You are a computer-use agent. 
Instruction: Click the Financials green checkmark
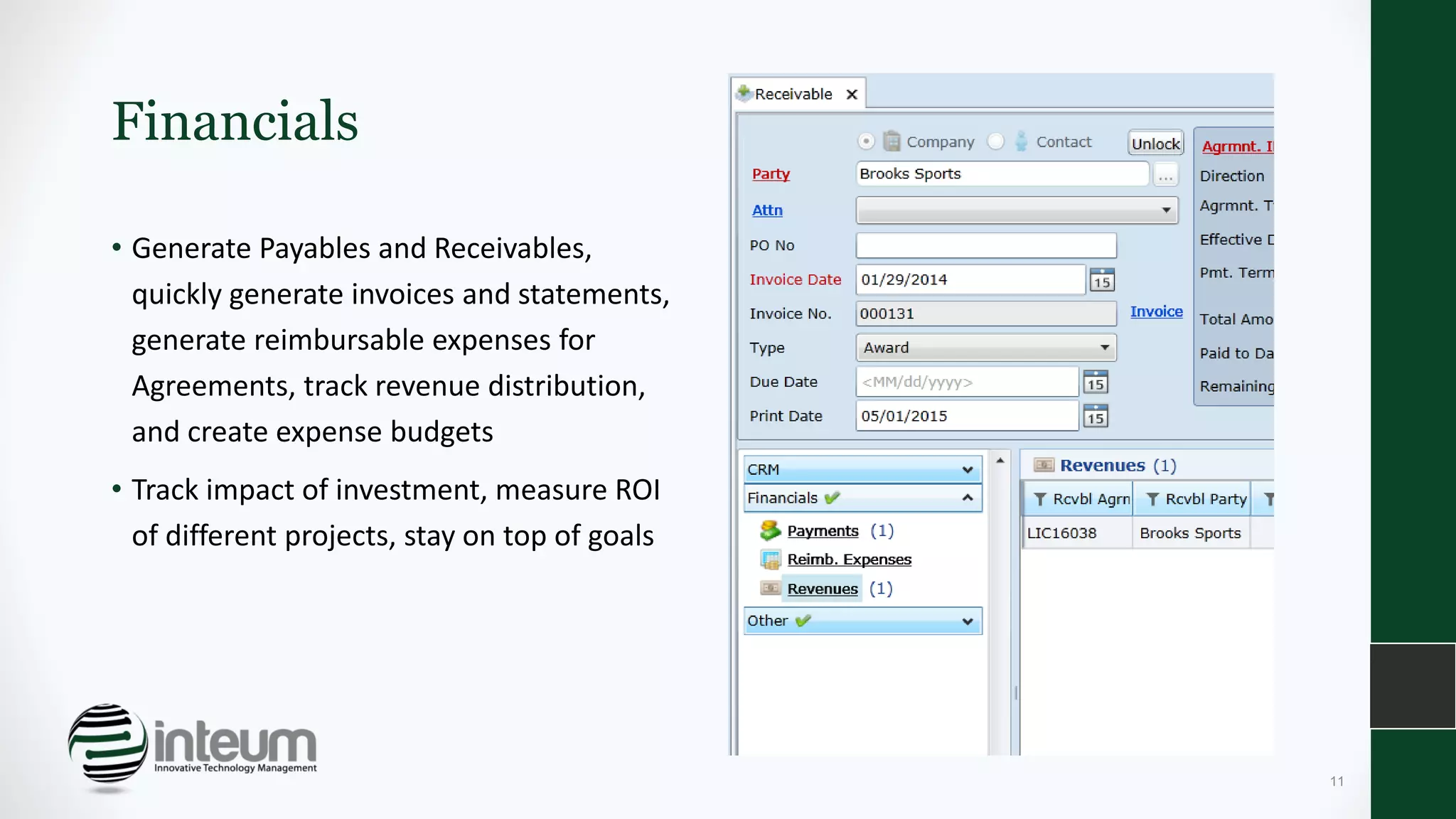(x=832, y=498)
